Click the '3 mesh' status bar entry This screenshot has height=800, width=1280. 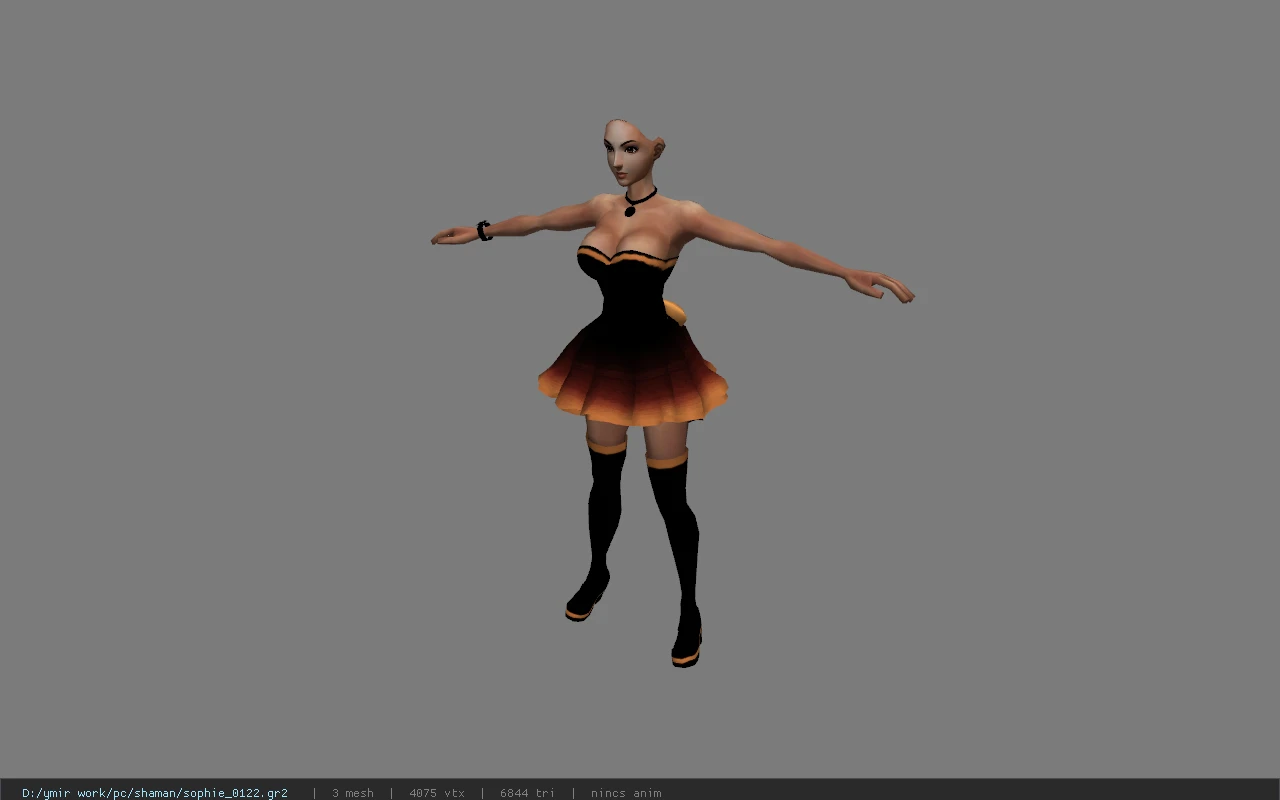353,793
